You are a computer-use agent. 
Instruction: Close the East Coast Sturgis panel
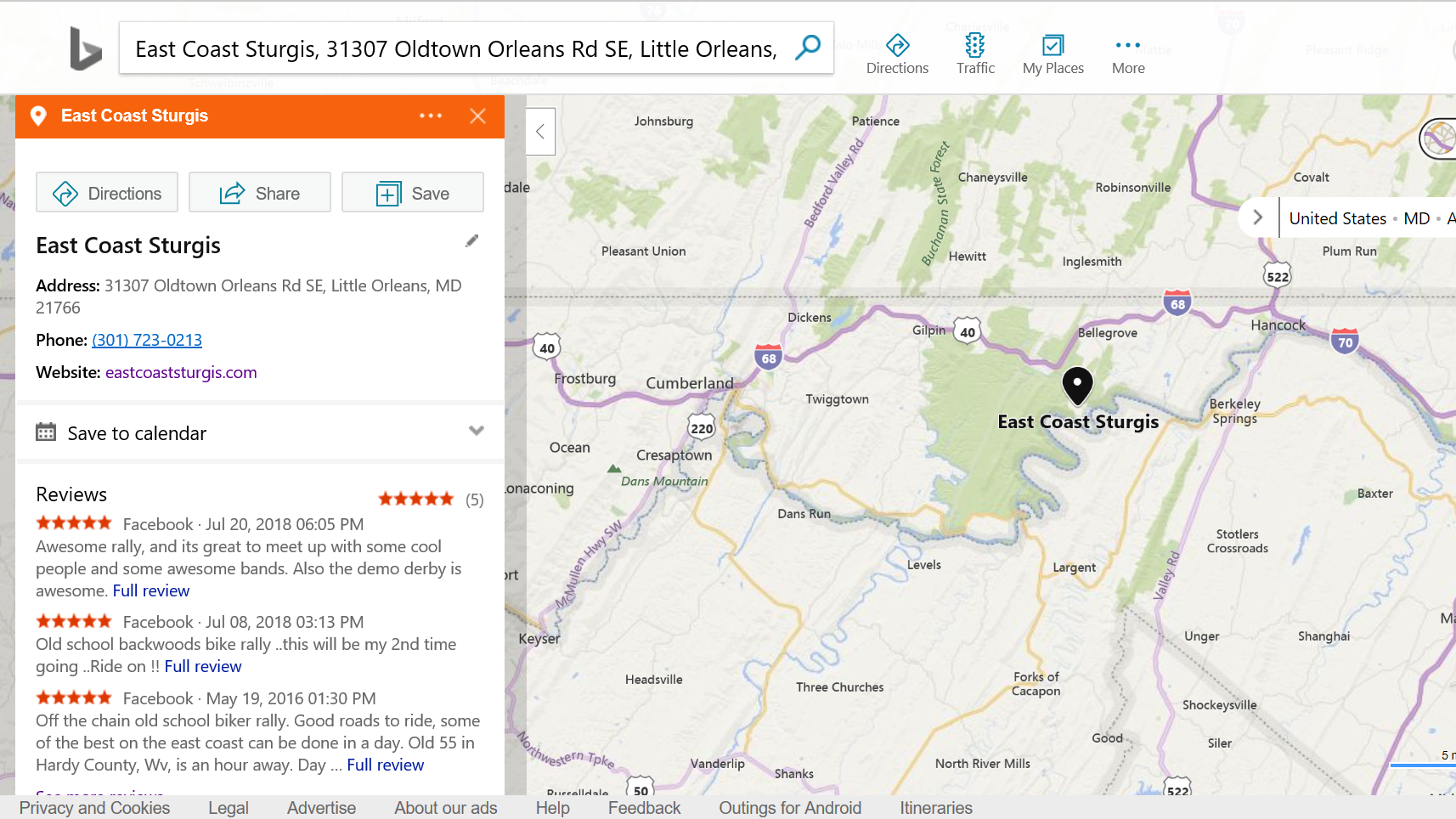point(477,116)
